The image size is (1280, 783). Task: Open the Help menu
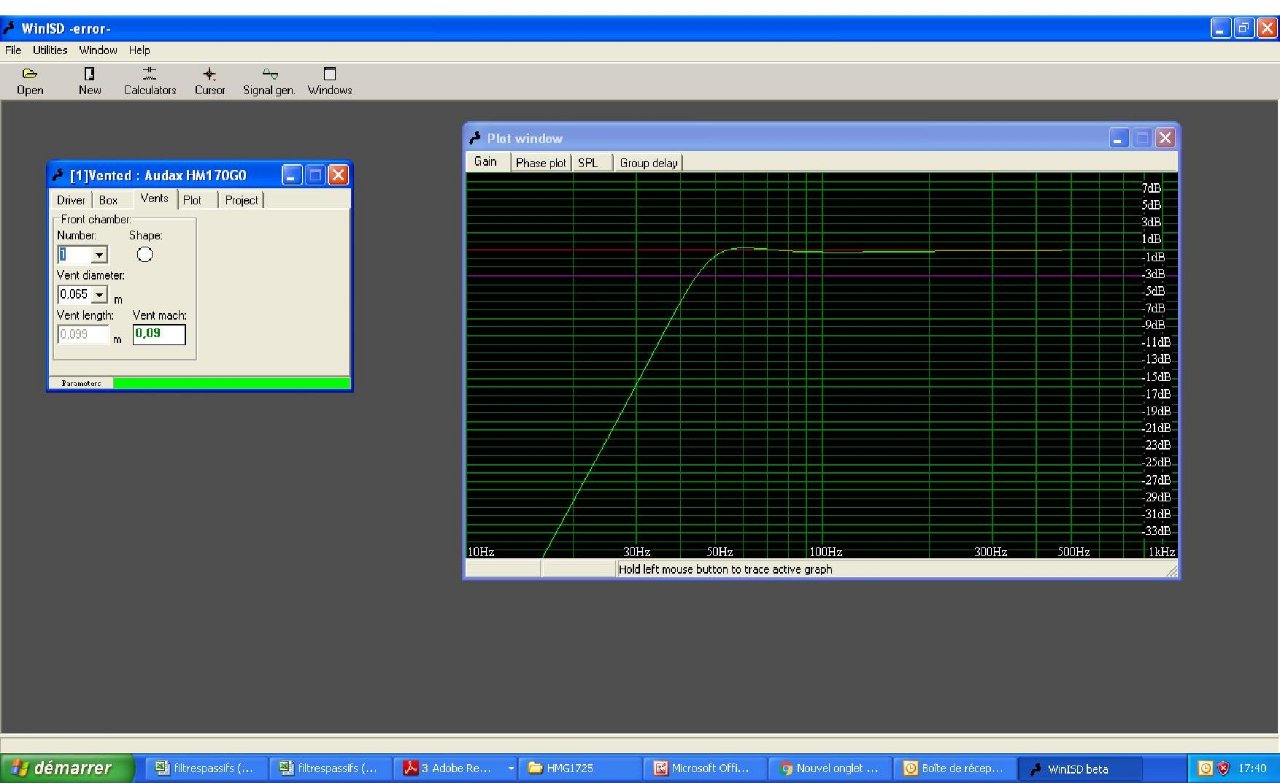[140, 50]
